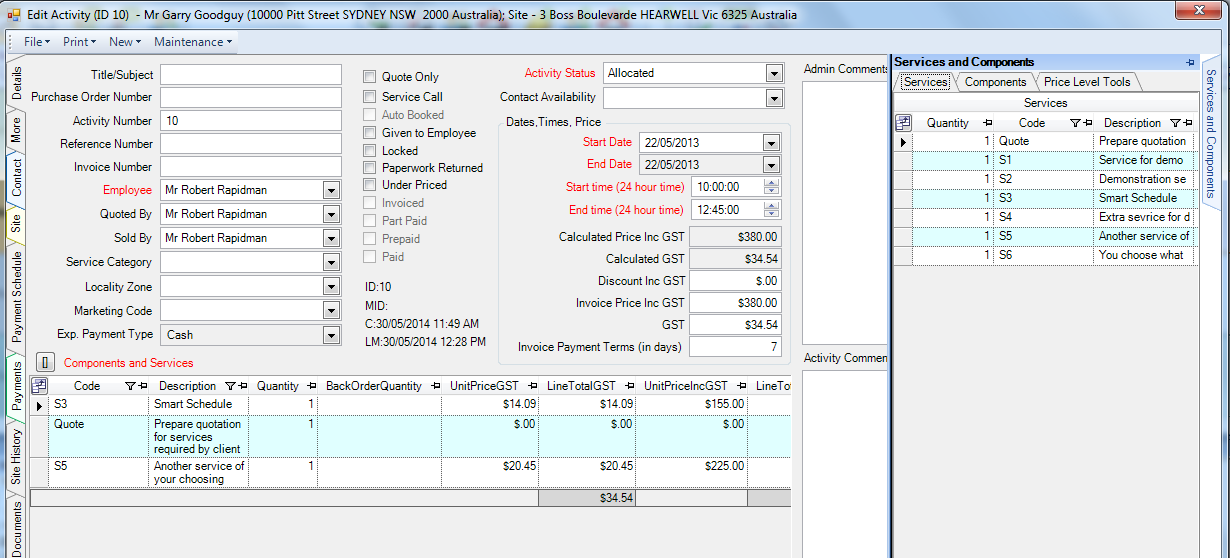Screen dimensions: 1230x558
Task: Open the Site History side tab
Action: (x=16, y=457)
